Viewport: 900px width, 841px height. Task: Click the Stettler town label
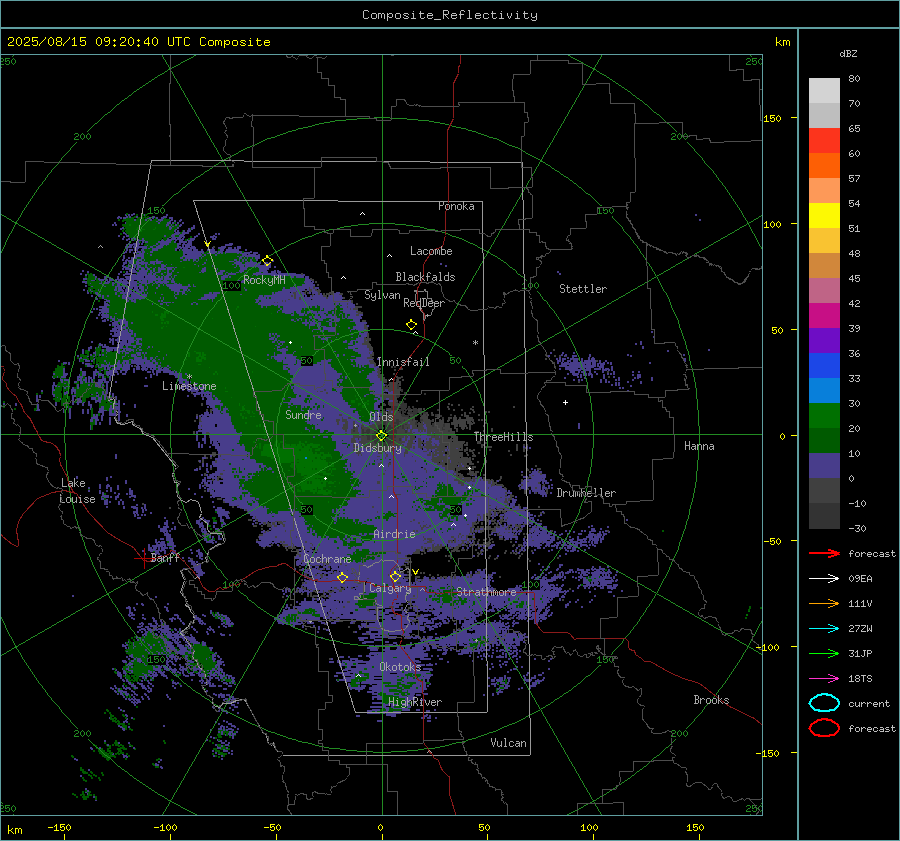pos(583,289)
